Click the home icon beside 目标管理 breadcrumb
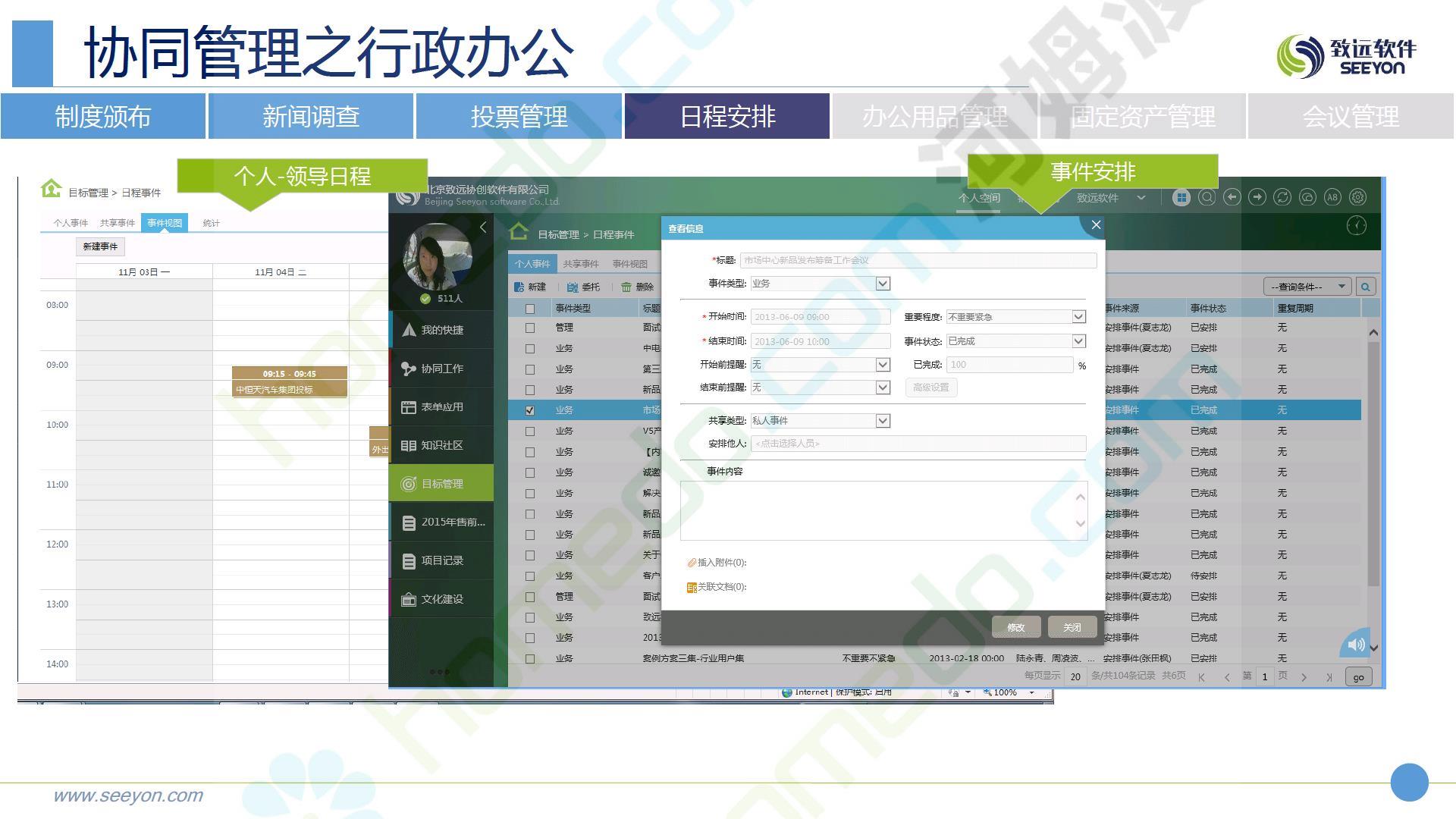Image resolution: width=1456 pixels, height=819 pixels. tap(519, 232)
